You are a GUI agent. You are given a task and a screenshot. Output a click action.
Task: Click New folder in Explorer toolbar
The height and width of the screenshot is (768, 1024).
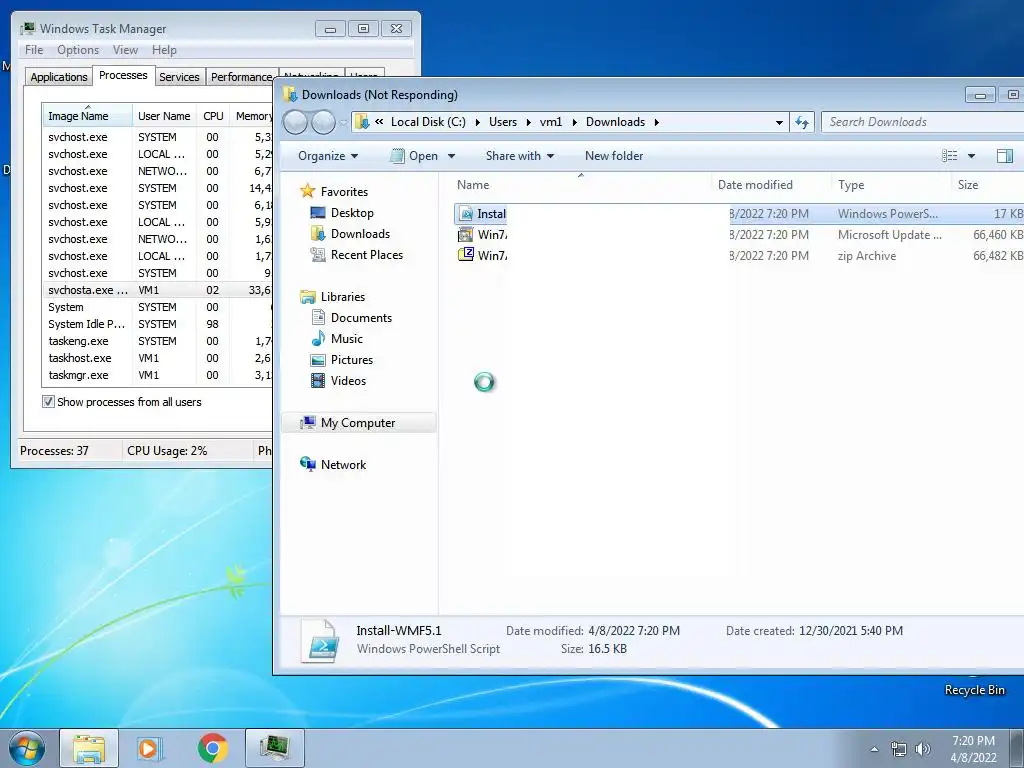click(614, 155)
